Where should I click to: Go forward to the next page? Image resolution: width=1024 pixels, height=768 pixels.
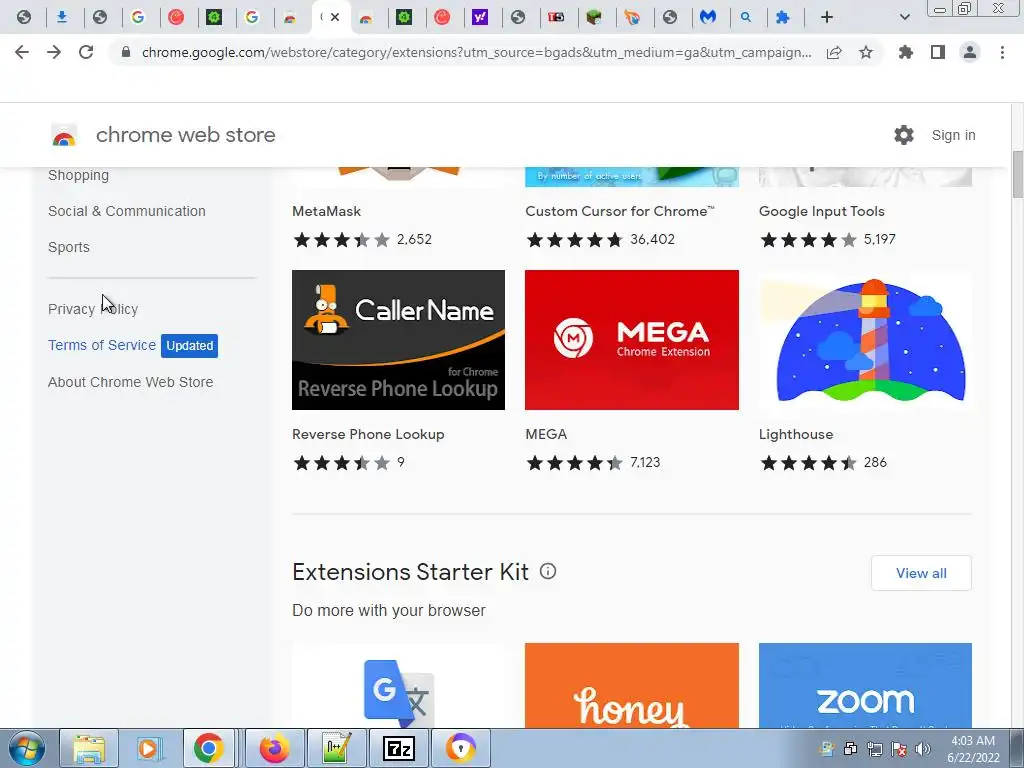pyautogui.click(x=54, y=52)
